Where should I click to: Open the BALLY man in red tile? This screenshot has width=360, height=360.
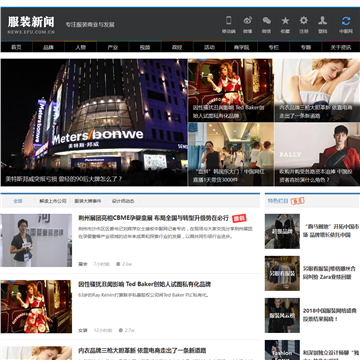[317, 154]
